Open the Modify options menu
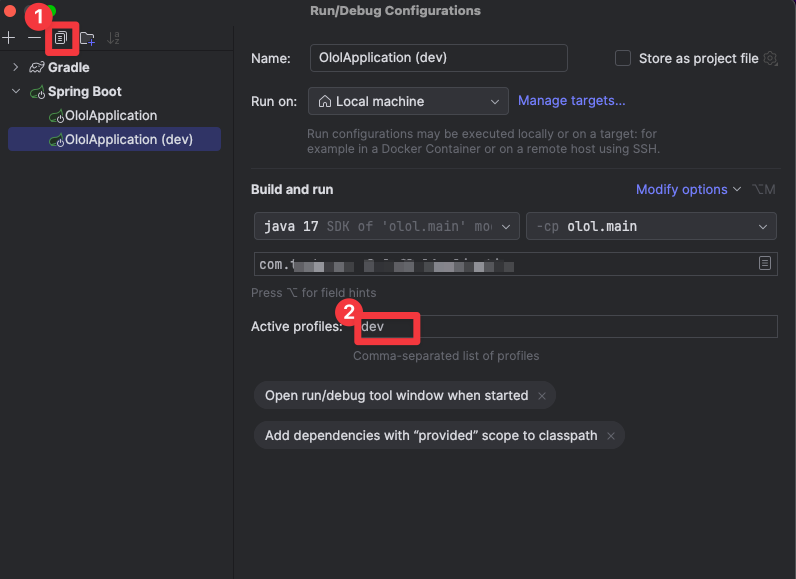 pyautogui.click(x=688, y=189)
